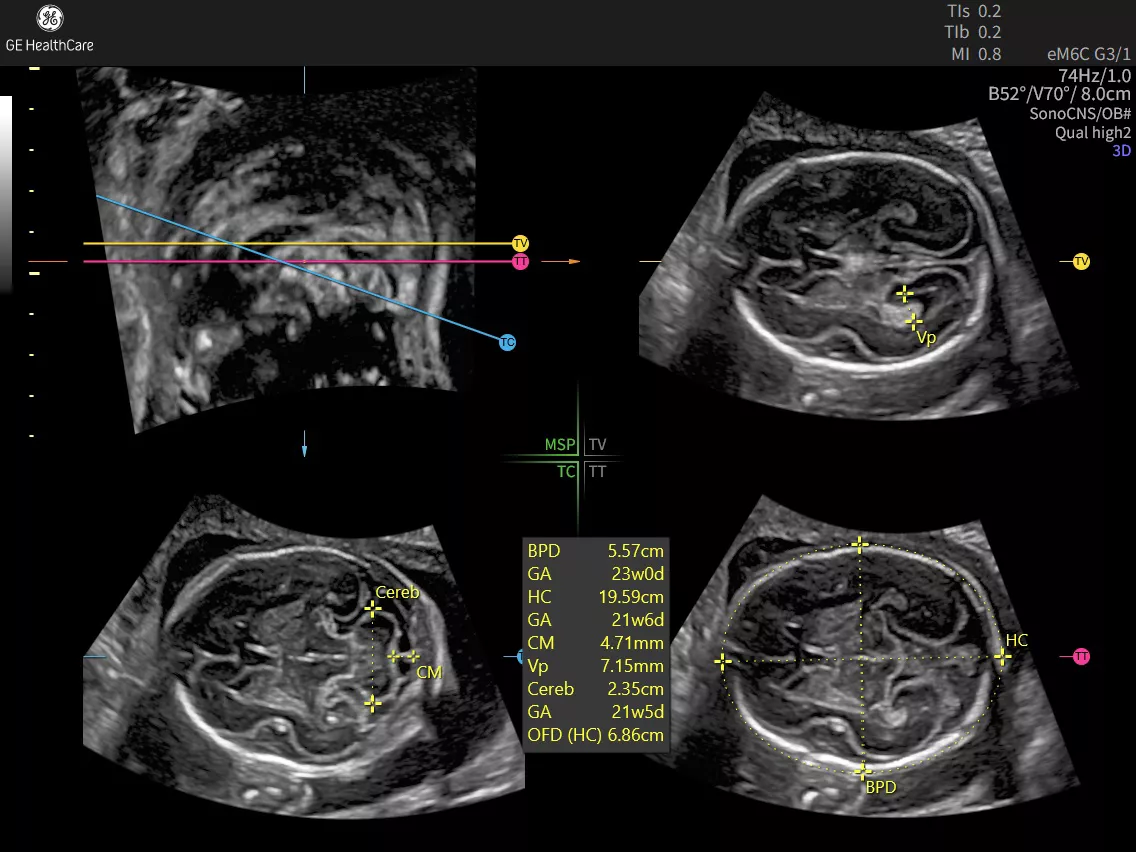Select the yellow TV plane marker on sagittal view

(520, 243)
